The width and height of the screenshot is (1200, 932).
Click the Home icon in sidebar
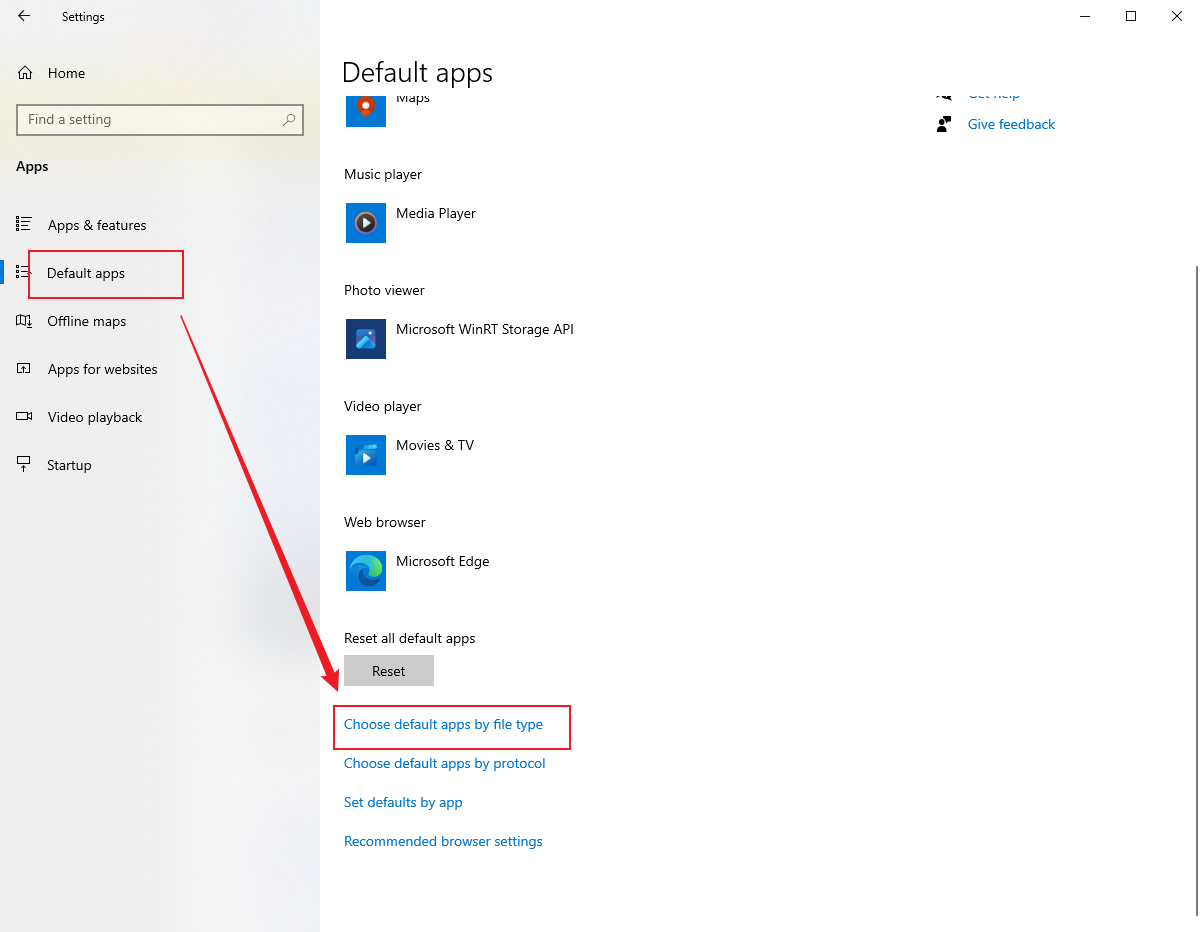(24, 72)
